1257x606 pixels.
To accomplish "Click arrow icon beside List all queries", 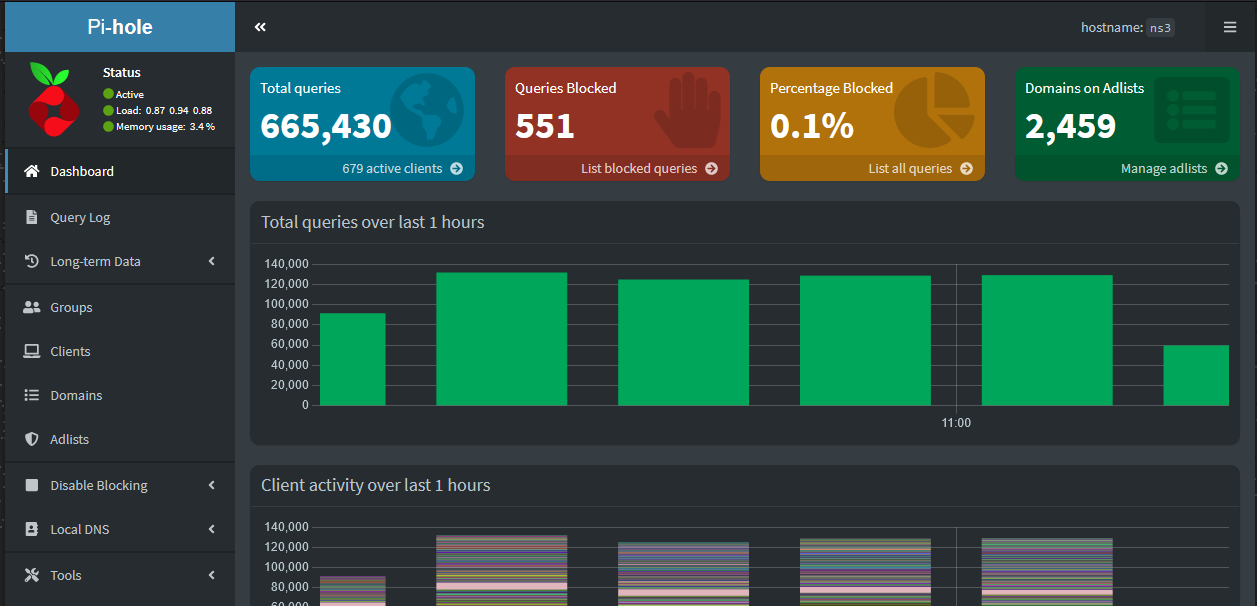I will tap(966, 168).
